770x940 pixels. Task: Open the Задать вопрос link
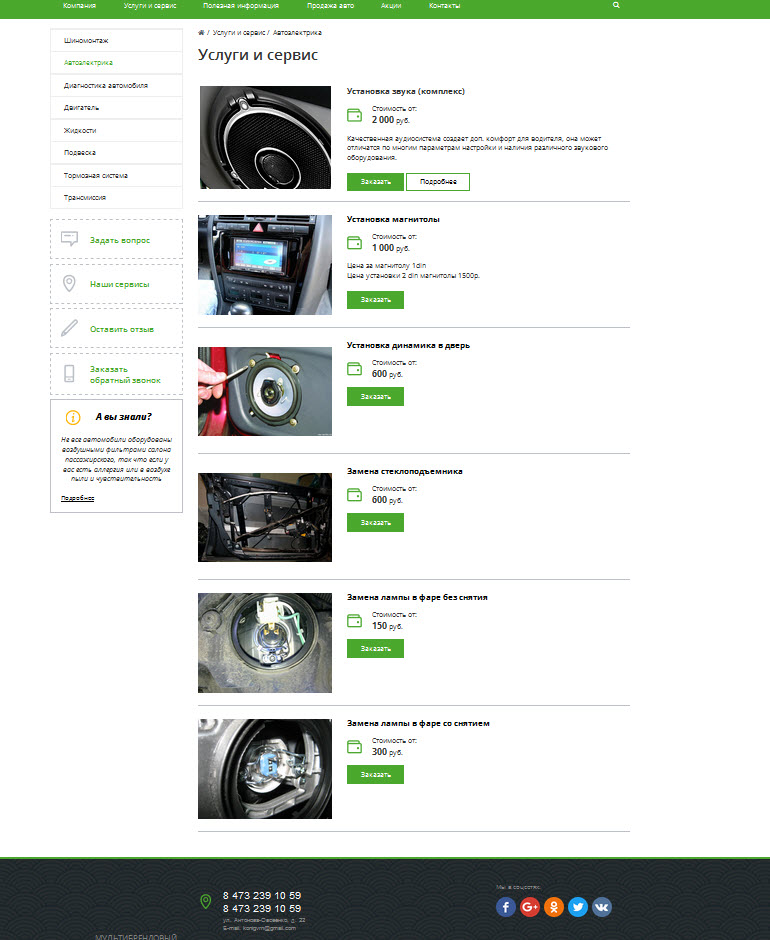[120, 240]
